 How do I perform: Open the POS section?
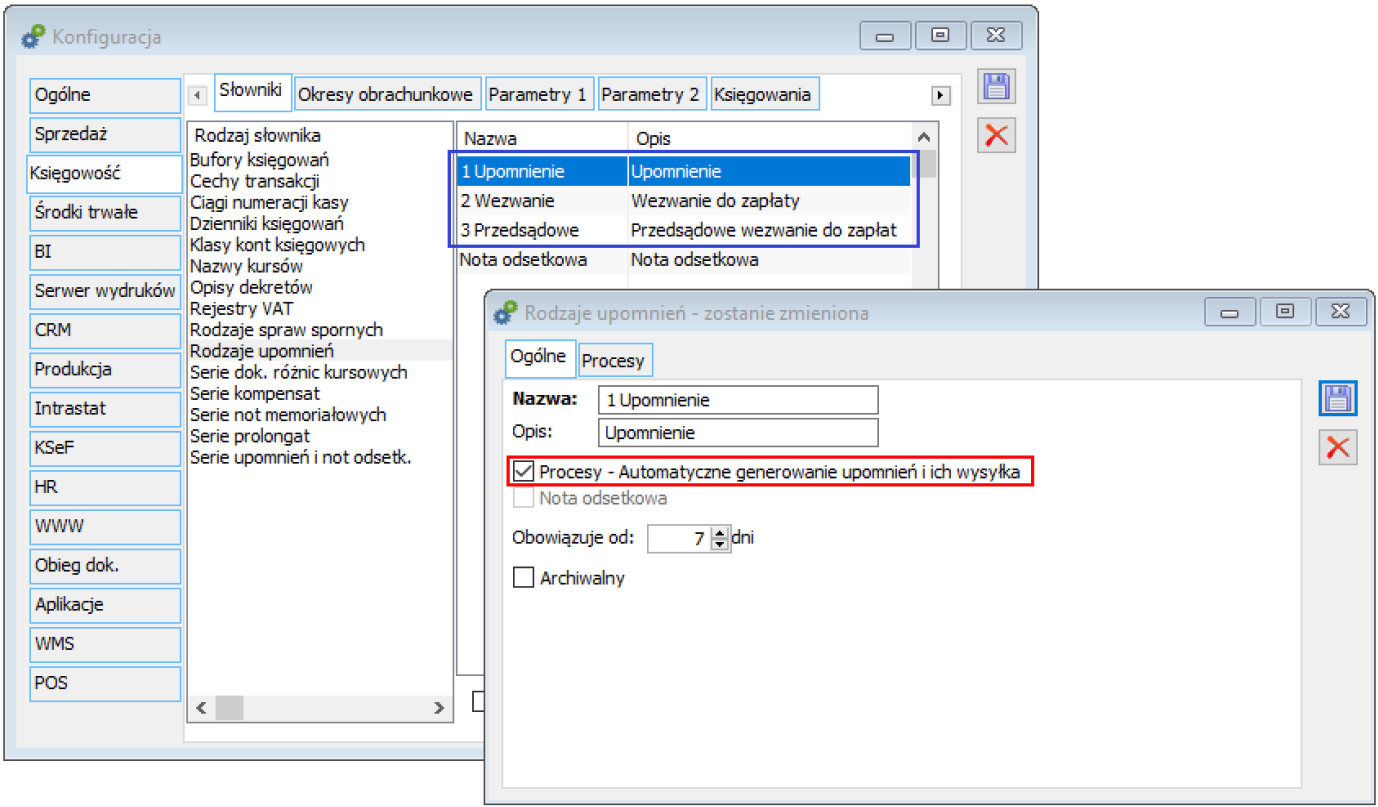click(x=105, y=683)
